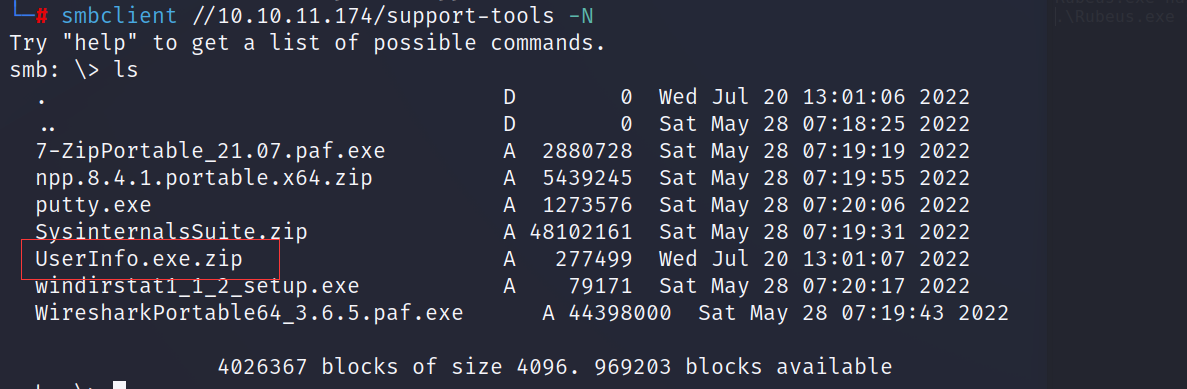This screenshot has height=389, width=1187.
Task: Click the smbclient command text
Action: tap(119, 15)
